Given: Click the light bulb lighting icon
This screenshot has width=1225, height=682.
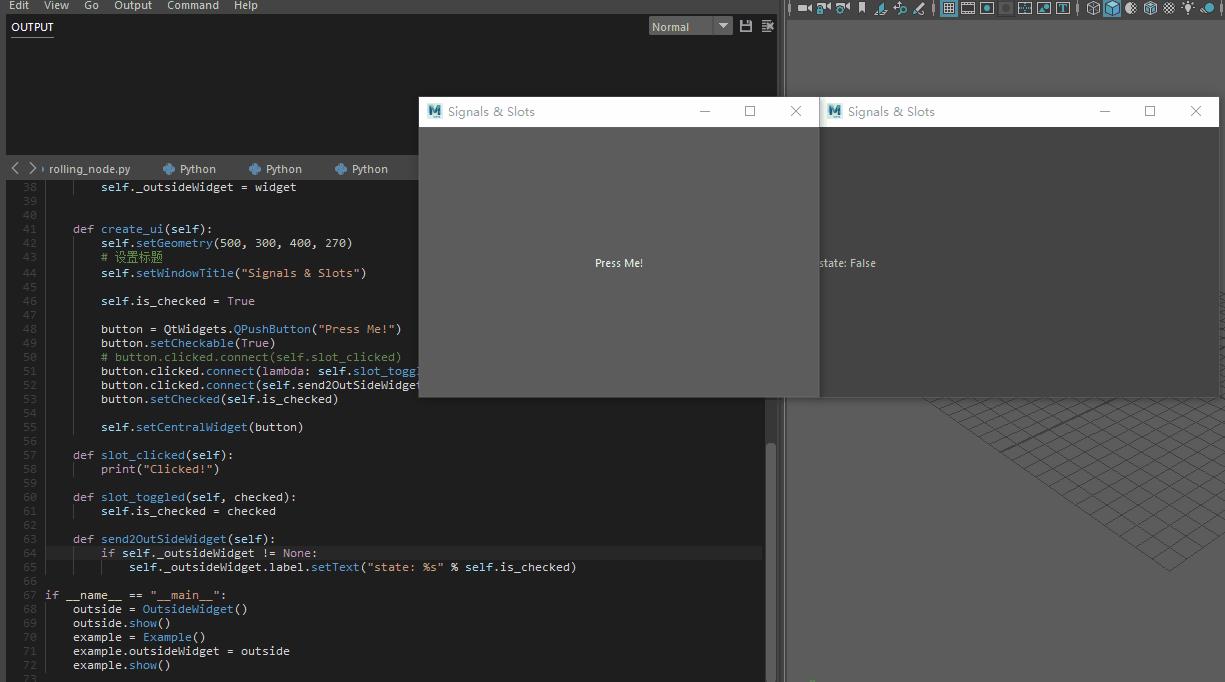Looking at the screenshot, I should (x=1188, y=8).
